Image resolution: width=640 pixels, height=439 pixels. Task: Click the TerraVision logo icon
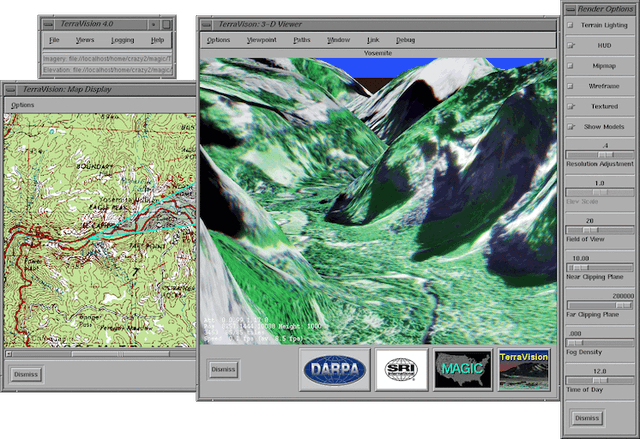524,369
